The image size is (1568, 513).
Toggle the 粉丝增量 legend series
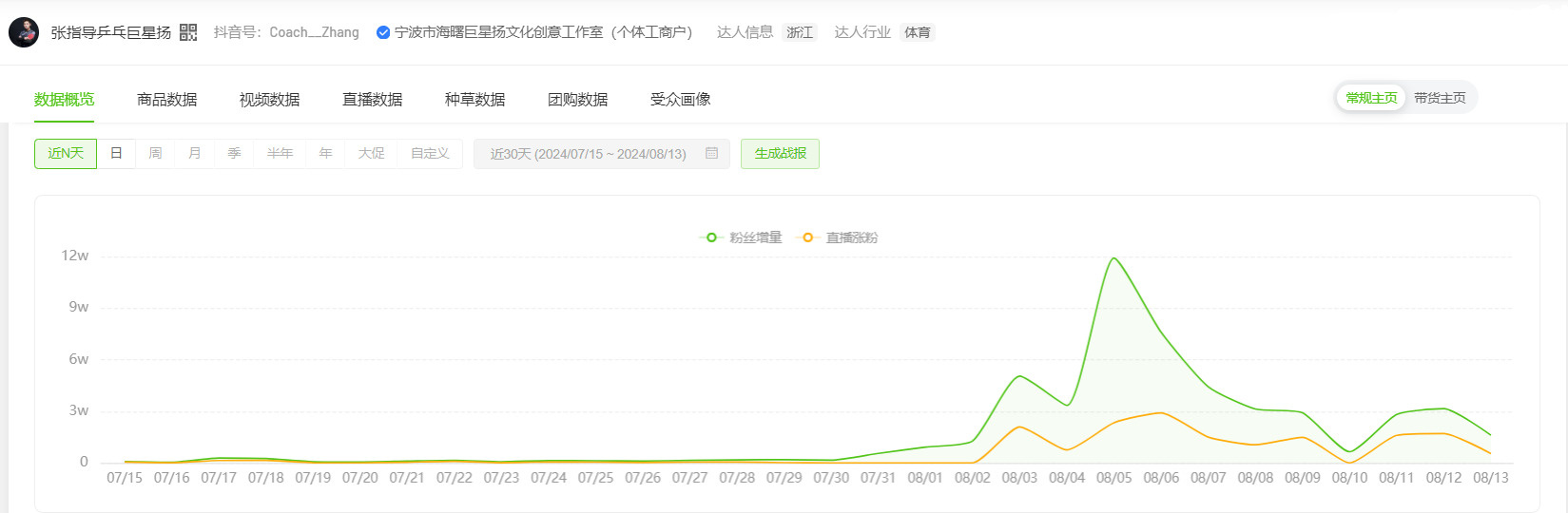(x=741, y=237)
